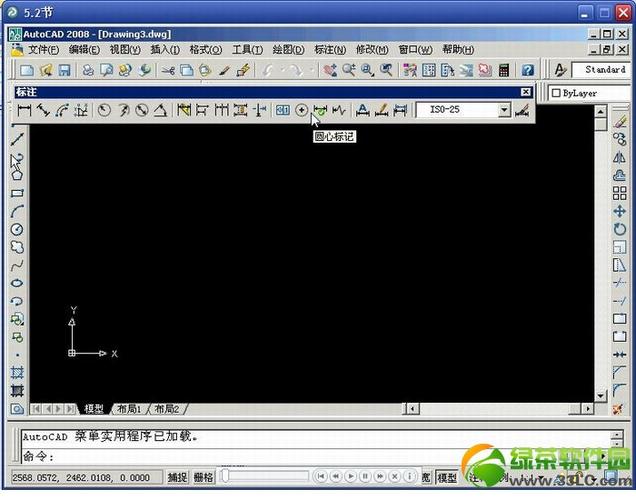
Task: Click the Dimension Update tool
Action: (x=400, y=110)
